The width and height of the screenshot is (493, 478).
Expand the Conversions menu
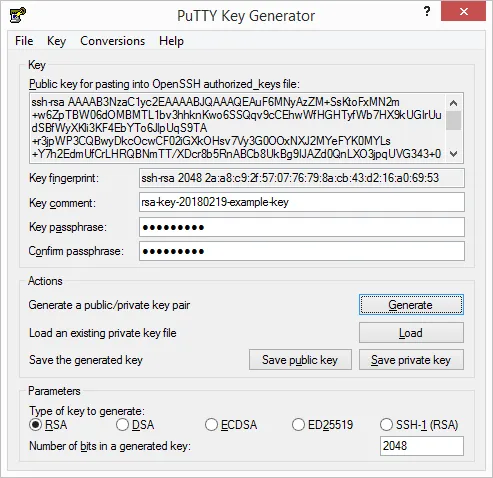coord(113,41)
